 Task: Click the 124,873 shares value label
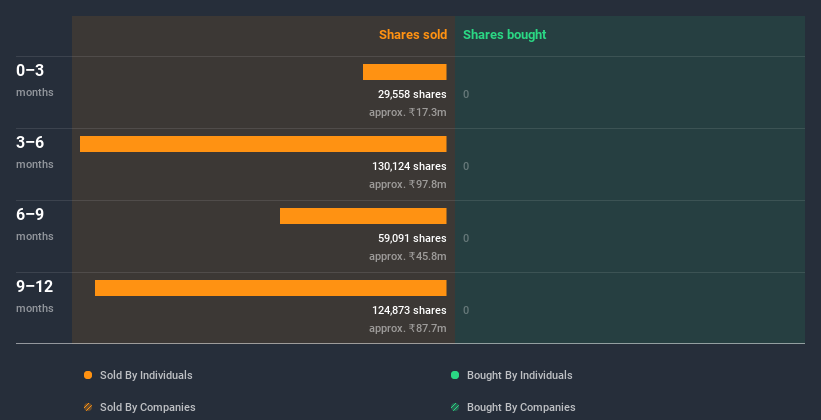click(x=409, y=311)
